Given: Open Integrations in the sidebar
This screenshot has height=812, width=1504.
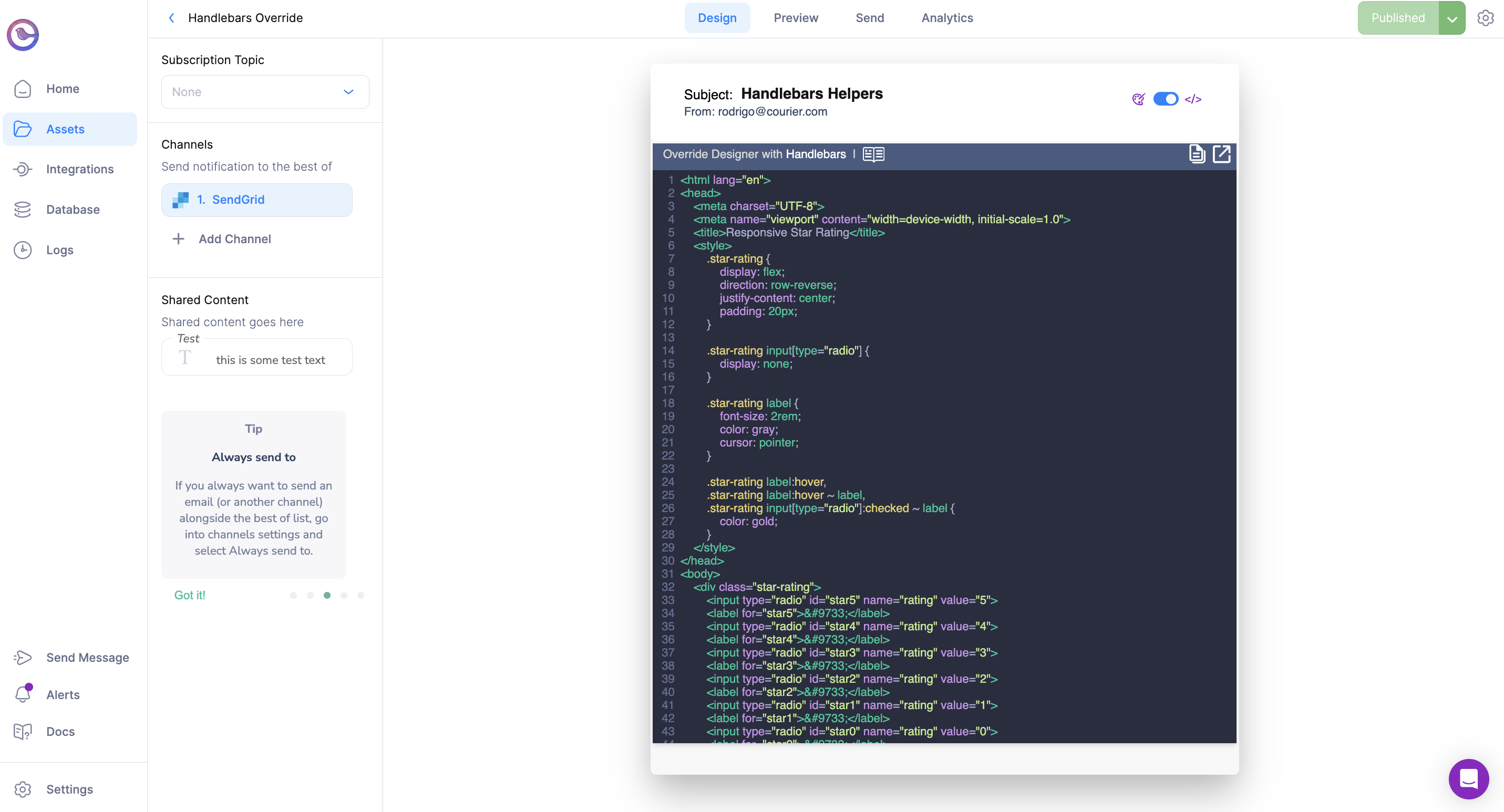Looking at the screenshot, I should [x=79, y=169].
